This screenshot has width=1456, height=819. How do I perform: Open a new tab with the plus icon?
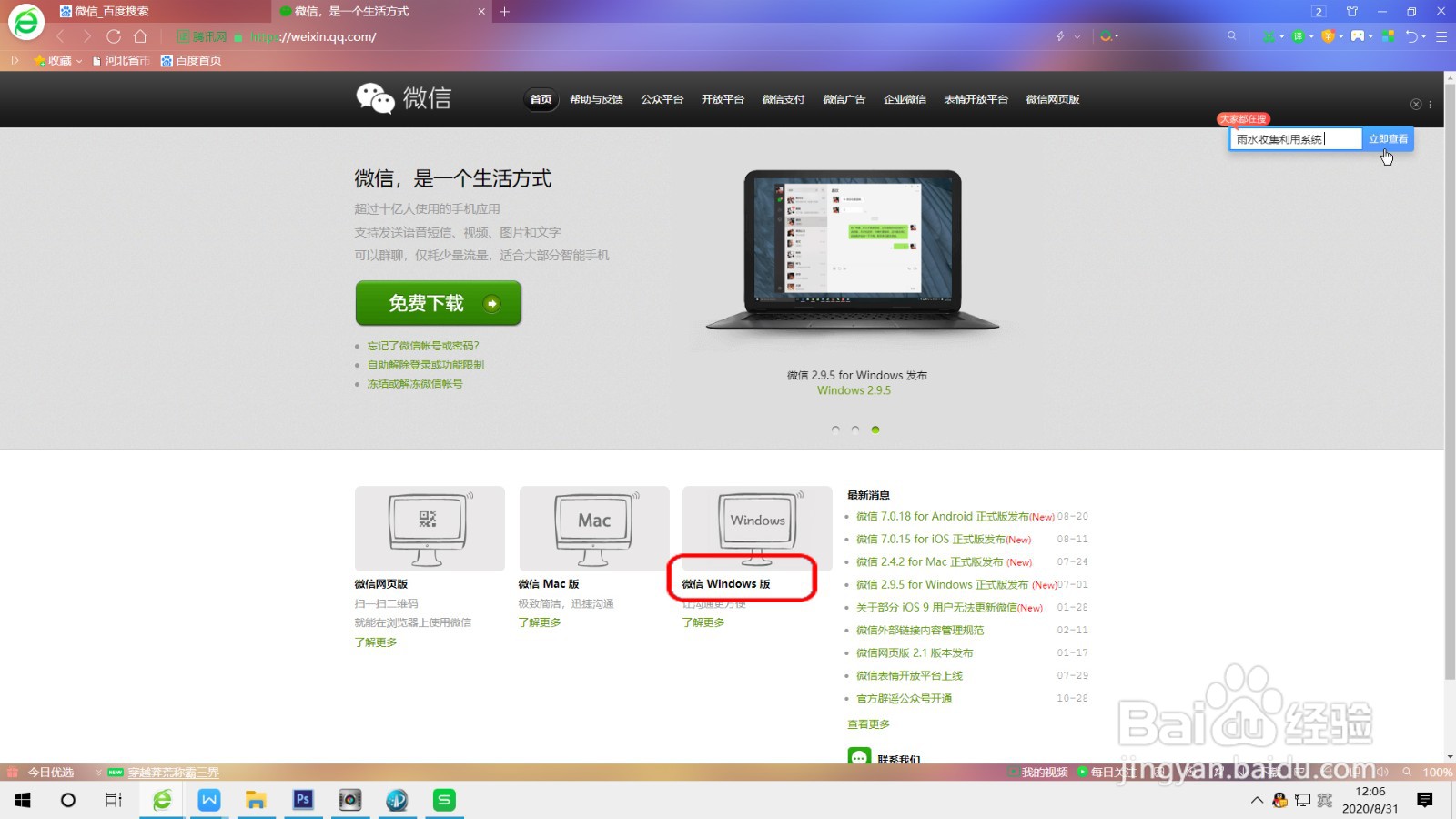click(505, 12)
